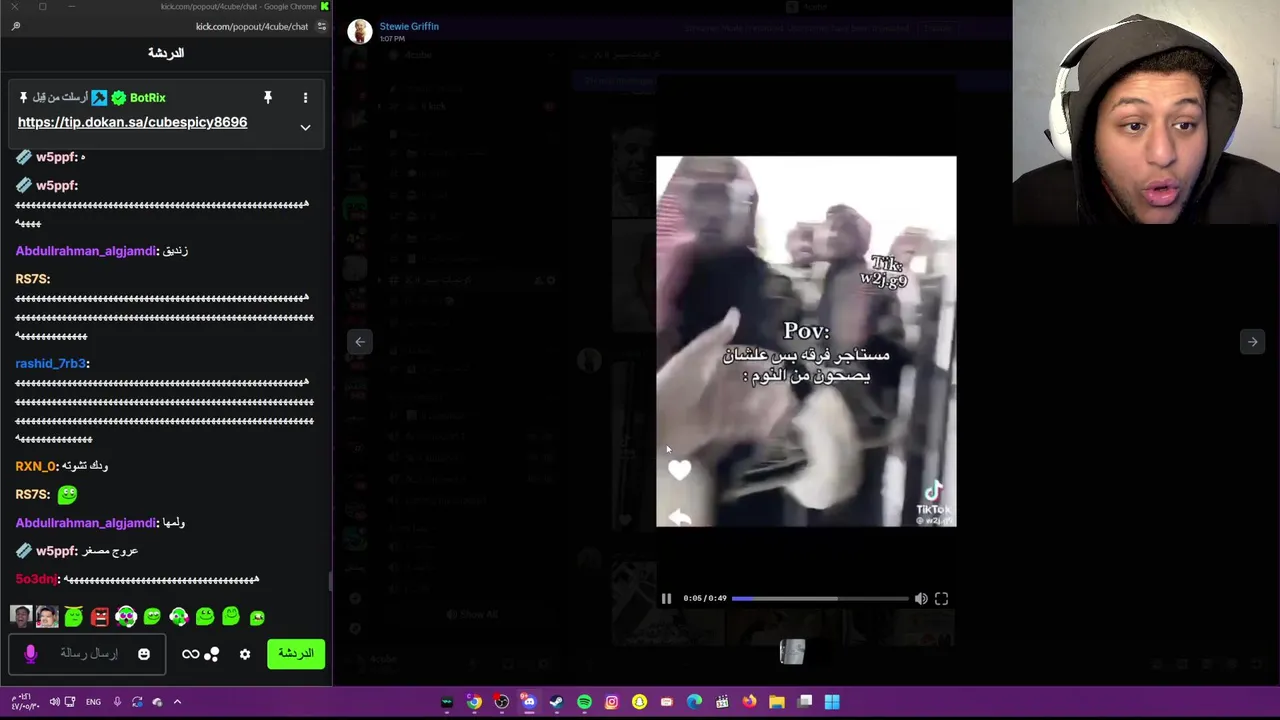Open OBS Studio from taskbar
The width and height of the screenshot is (1280, 720).
click(x=501, y=702)
